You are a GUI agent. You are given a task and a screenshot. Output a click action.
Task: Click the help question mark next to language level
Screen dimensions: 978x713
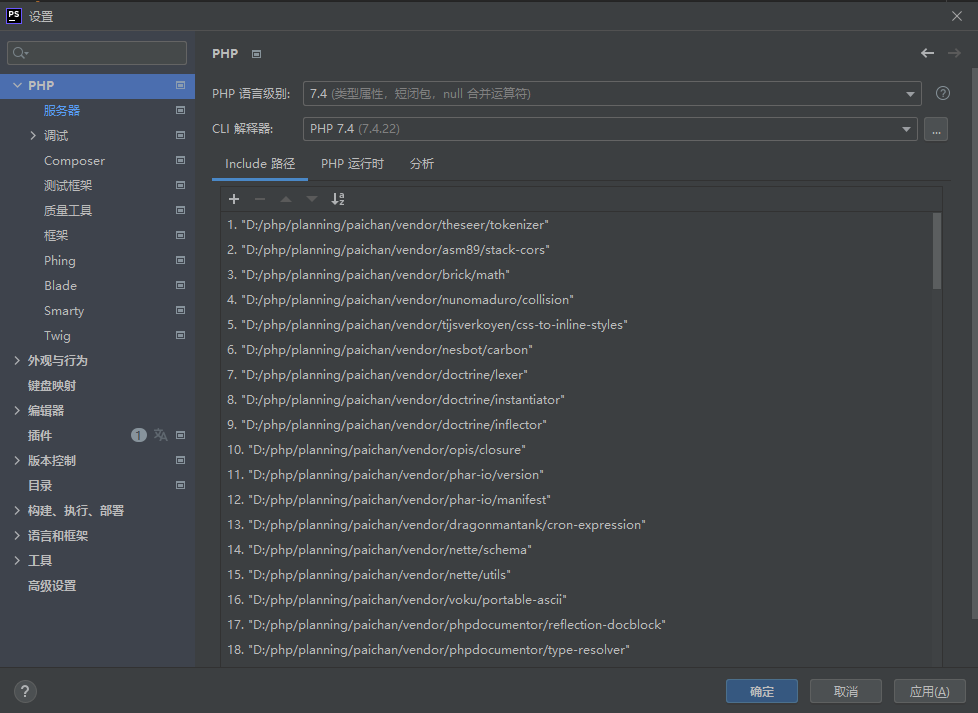tap(942, 93)
